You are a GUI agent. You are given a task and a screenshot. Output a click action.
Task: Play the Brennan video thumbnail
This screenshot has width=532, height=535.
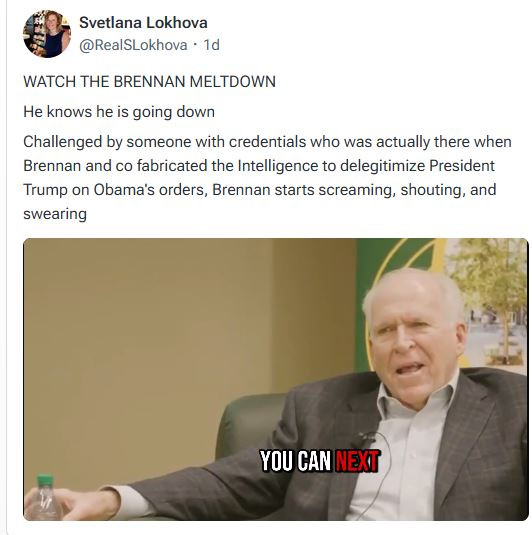click(x=276, y=379)
